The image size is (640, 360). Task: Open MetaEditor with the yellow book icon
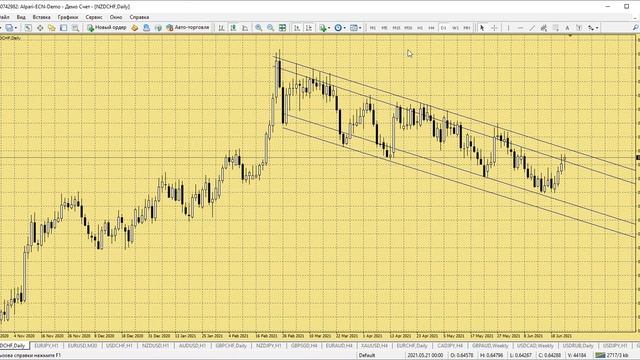(134, 28)
